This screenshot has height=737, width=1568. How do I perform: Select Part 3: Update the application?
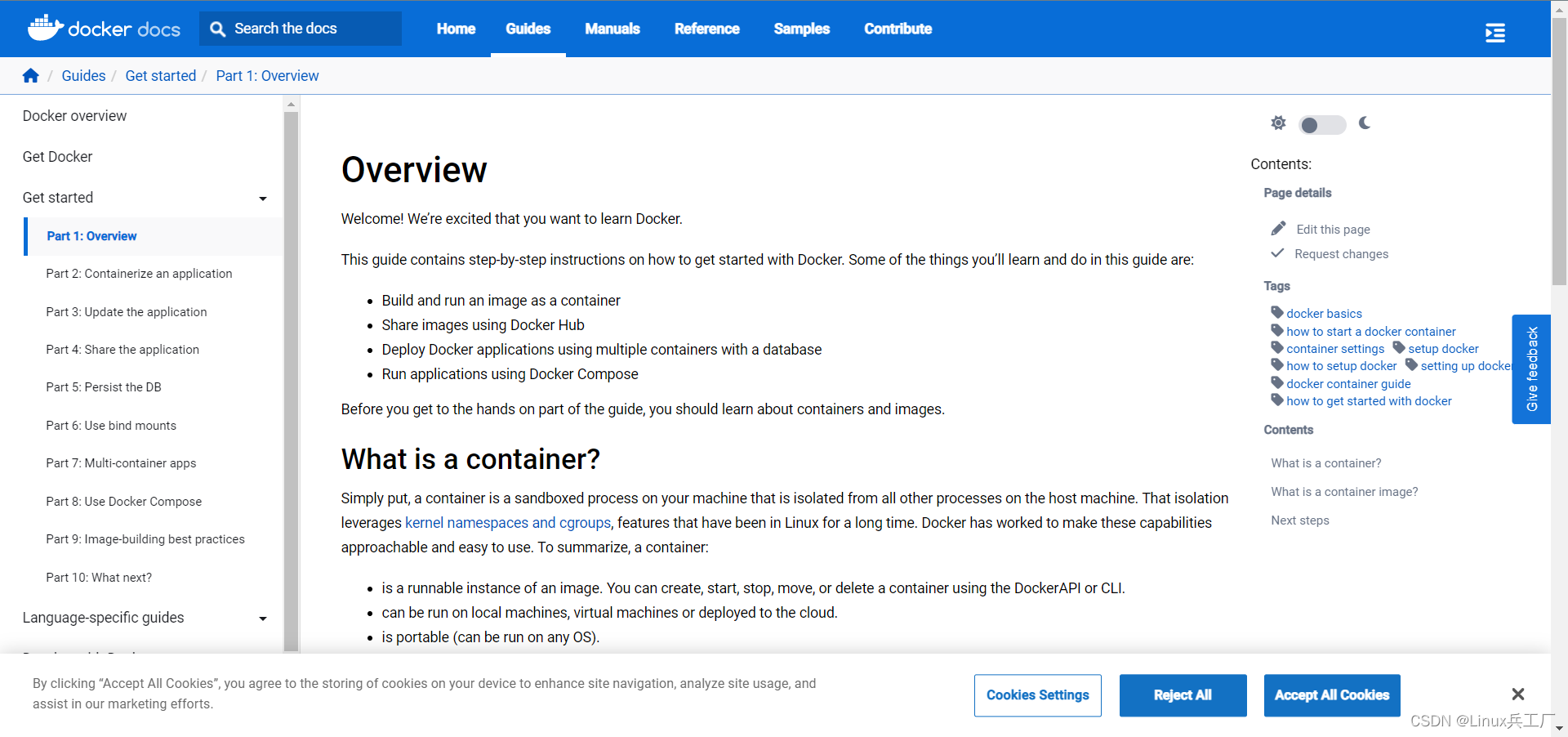[127, 312]
